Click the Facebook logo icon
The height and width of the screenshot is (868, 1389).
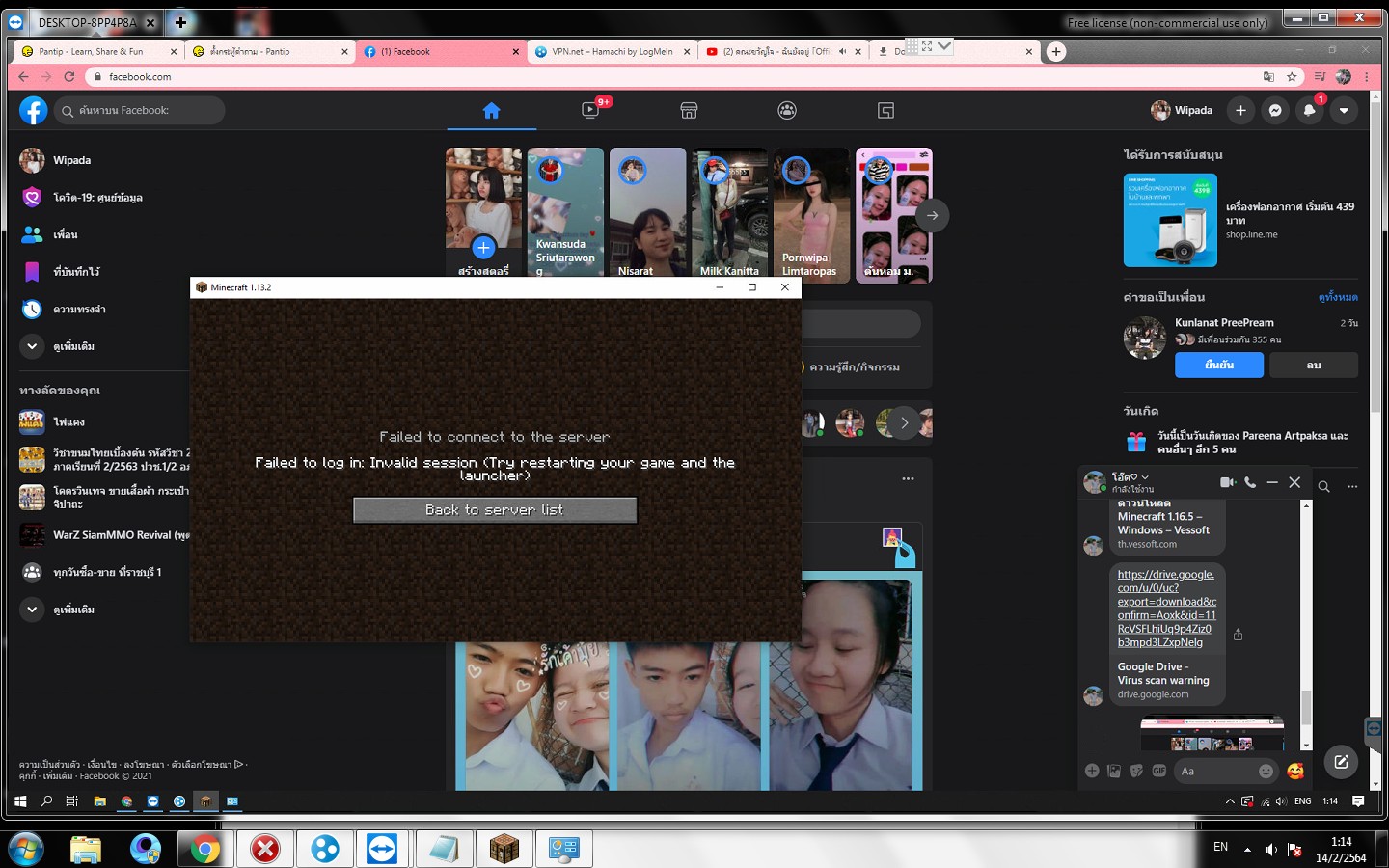pos(33,111)
